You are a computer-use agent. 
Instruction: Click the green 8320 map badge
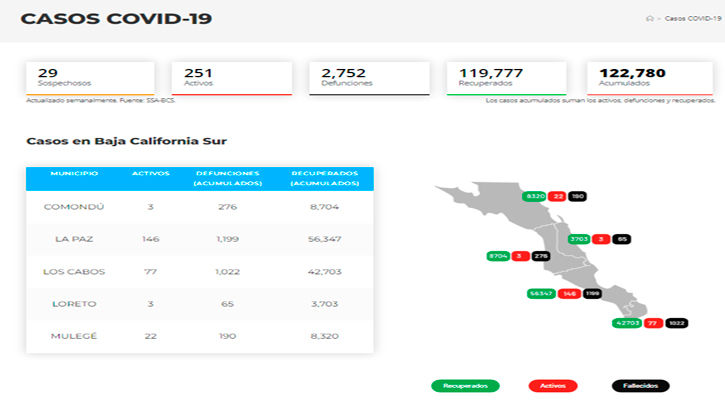(535, 196)
